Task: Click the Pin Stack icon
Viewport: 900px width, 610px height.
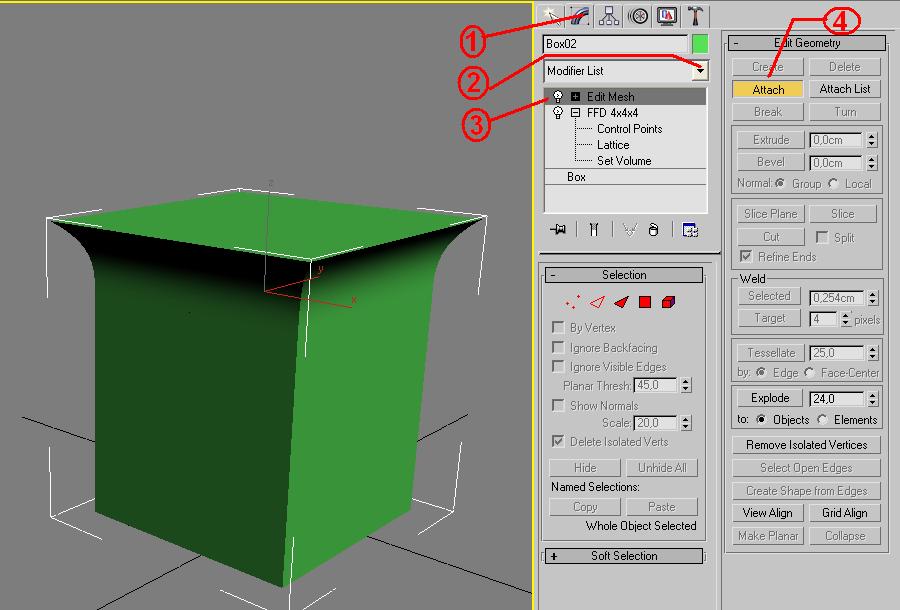Action: pyautogui.click(x=558, y=230)
